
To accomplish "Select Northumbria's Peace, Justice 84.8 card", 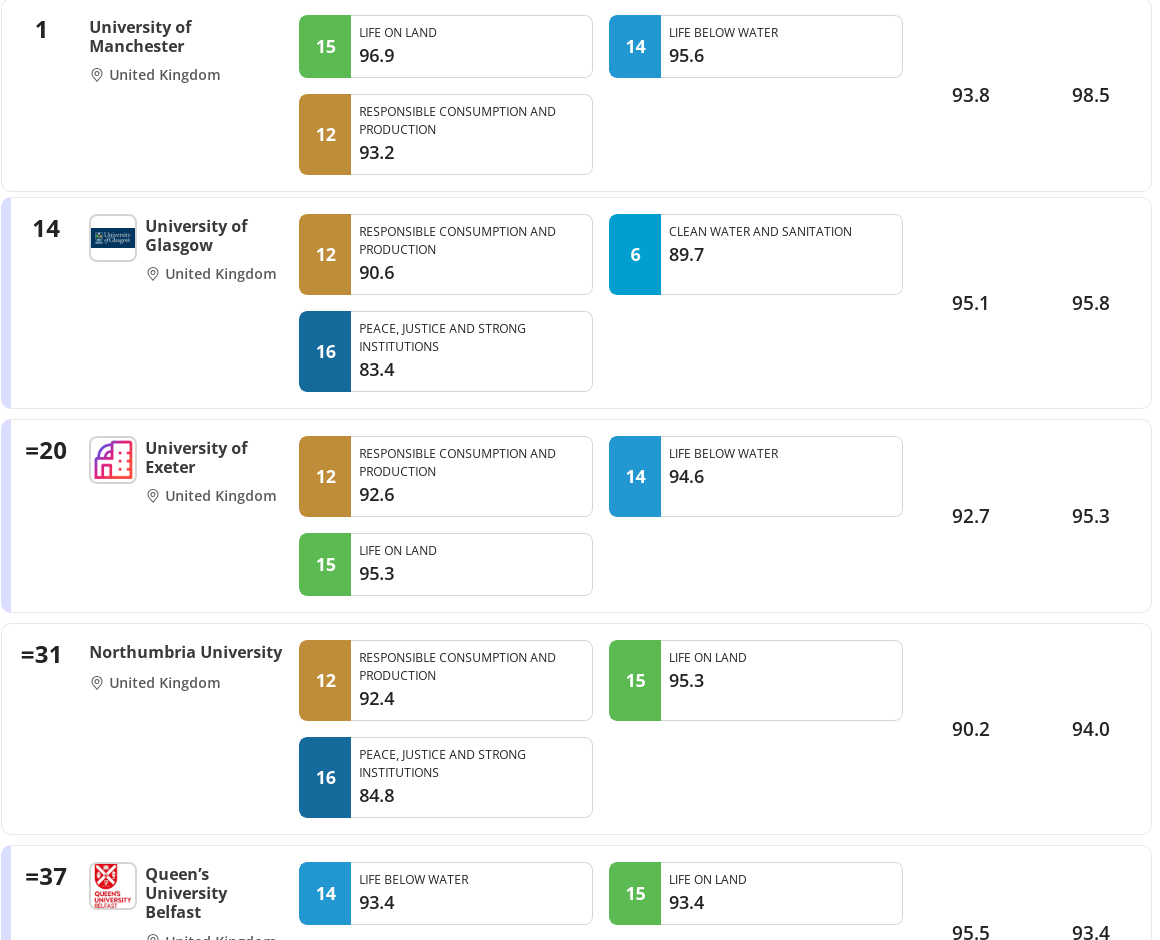I will pyautogui.click(x=445, y=777).
